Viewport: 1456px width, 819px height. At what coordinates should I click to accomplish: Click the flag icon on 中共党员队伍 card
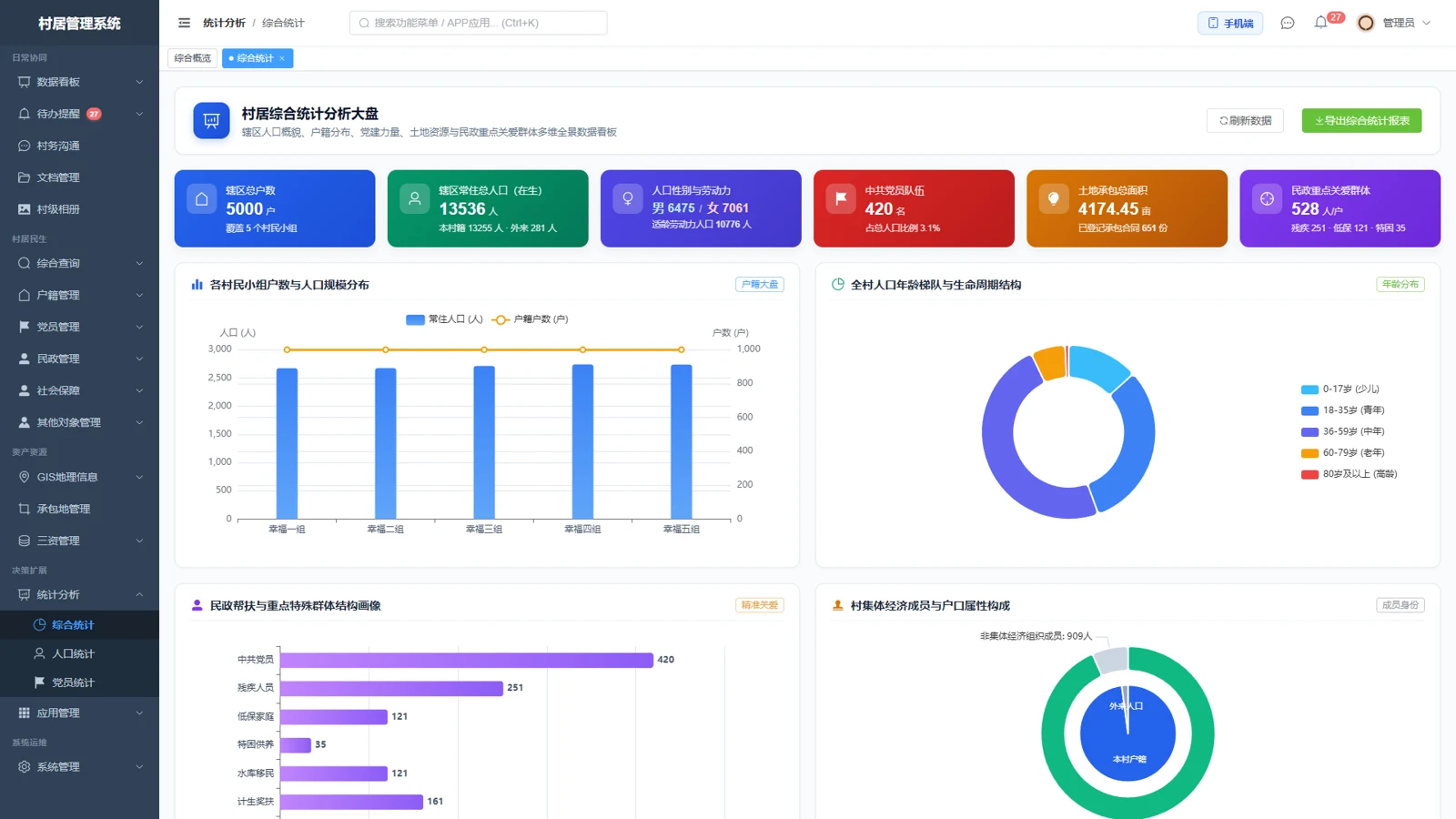click(x=841, y=199)
